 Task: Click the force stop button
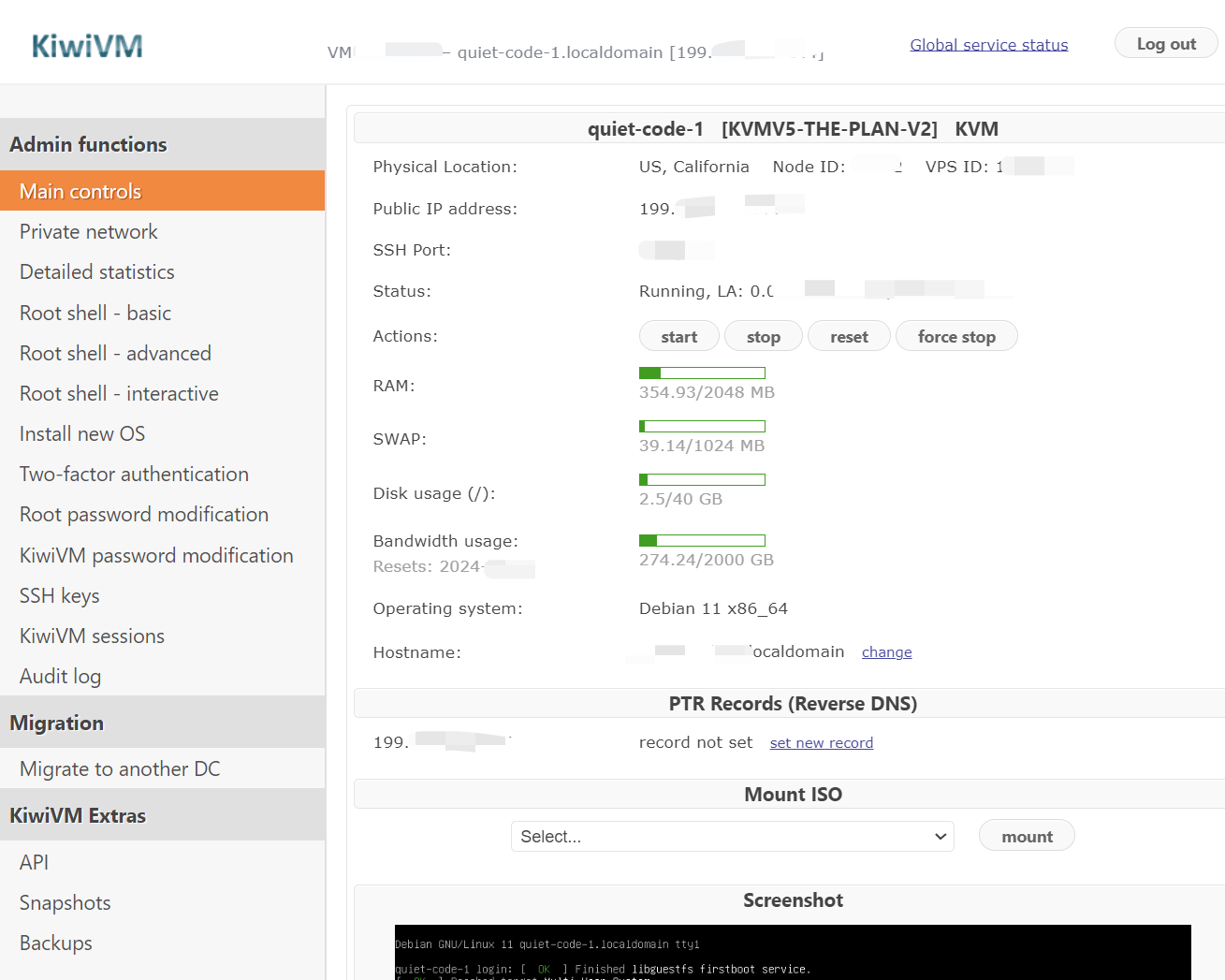click(955, 336)
